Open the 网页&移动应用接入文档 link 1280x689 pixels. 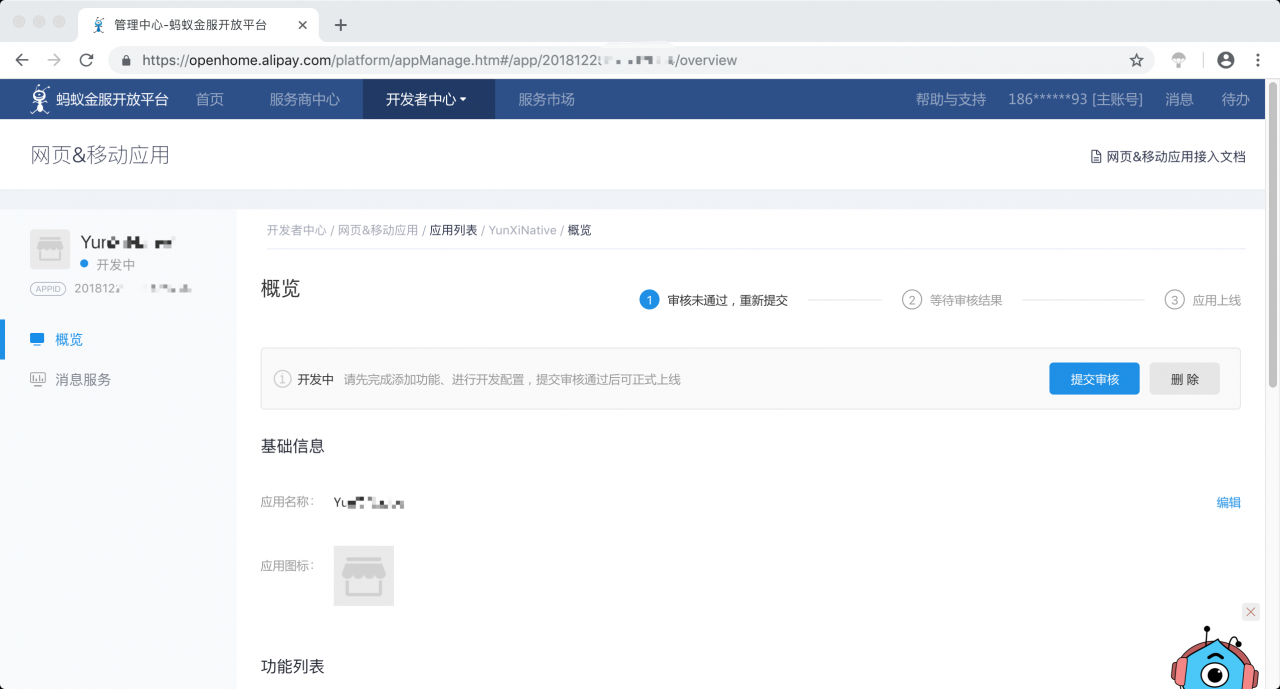pyautogui.click(x=1176, y=156)
